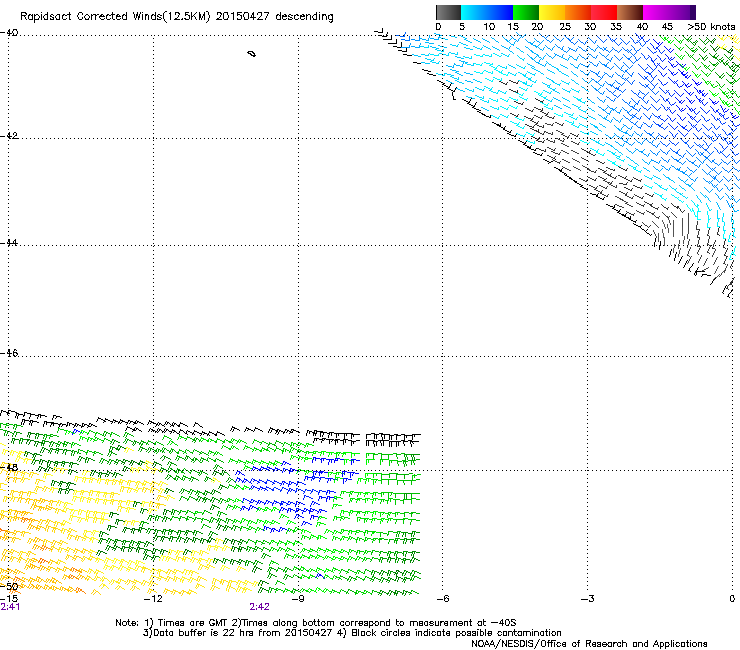Click the cyan 5-10 knots legend swatch

(x=474, y=12)
